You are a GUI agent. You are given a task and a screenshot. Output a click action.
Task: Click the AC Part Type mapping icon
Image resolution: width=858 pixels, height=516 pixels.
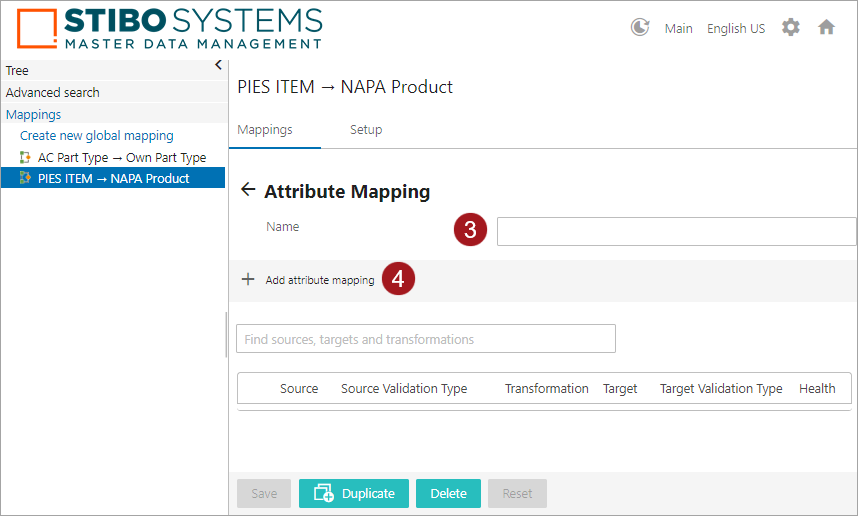tap(26, 157)
